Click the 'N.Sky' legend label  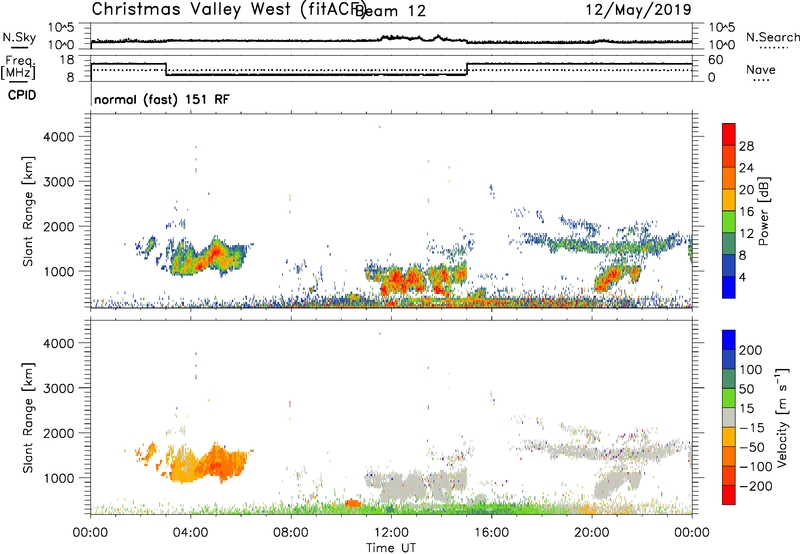[x=19, y=37]
